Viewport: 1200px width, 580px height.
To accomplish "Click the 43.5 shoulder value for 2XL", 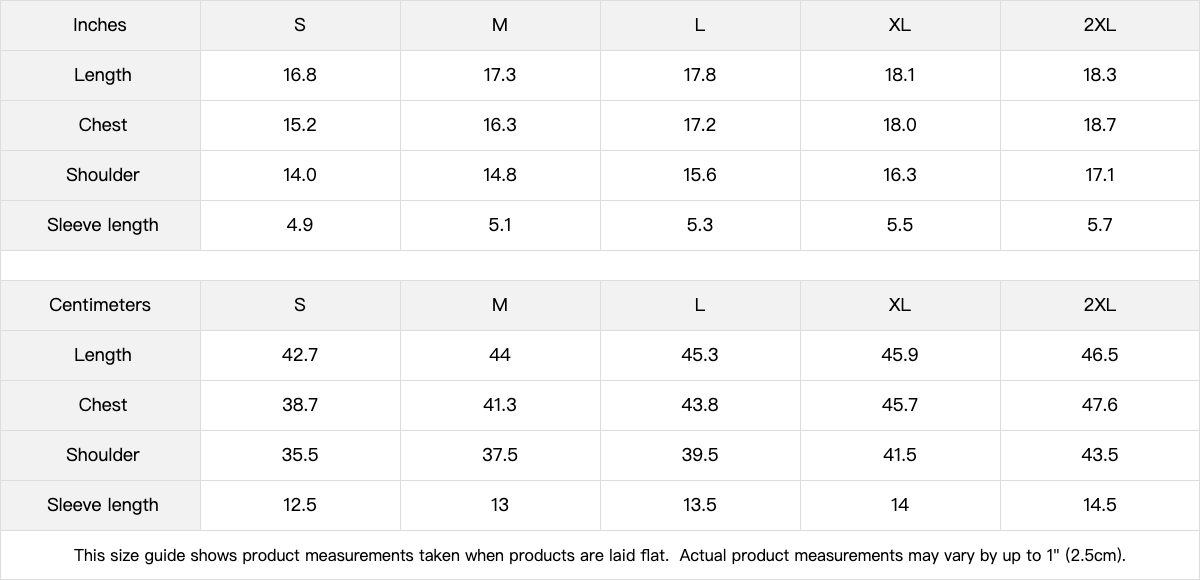I will (x=1099, y=455).
